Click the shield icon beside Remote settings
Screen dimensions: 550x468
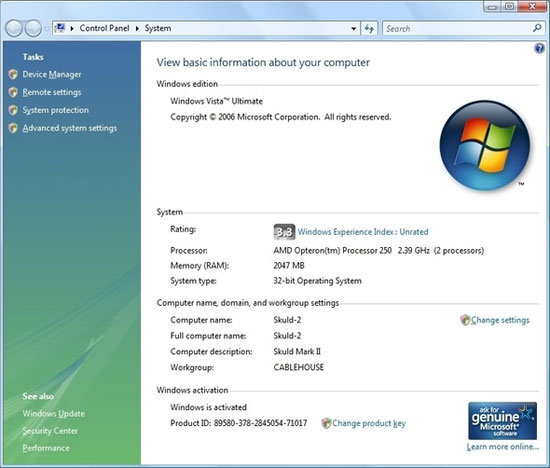point(13,92)
